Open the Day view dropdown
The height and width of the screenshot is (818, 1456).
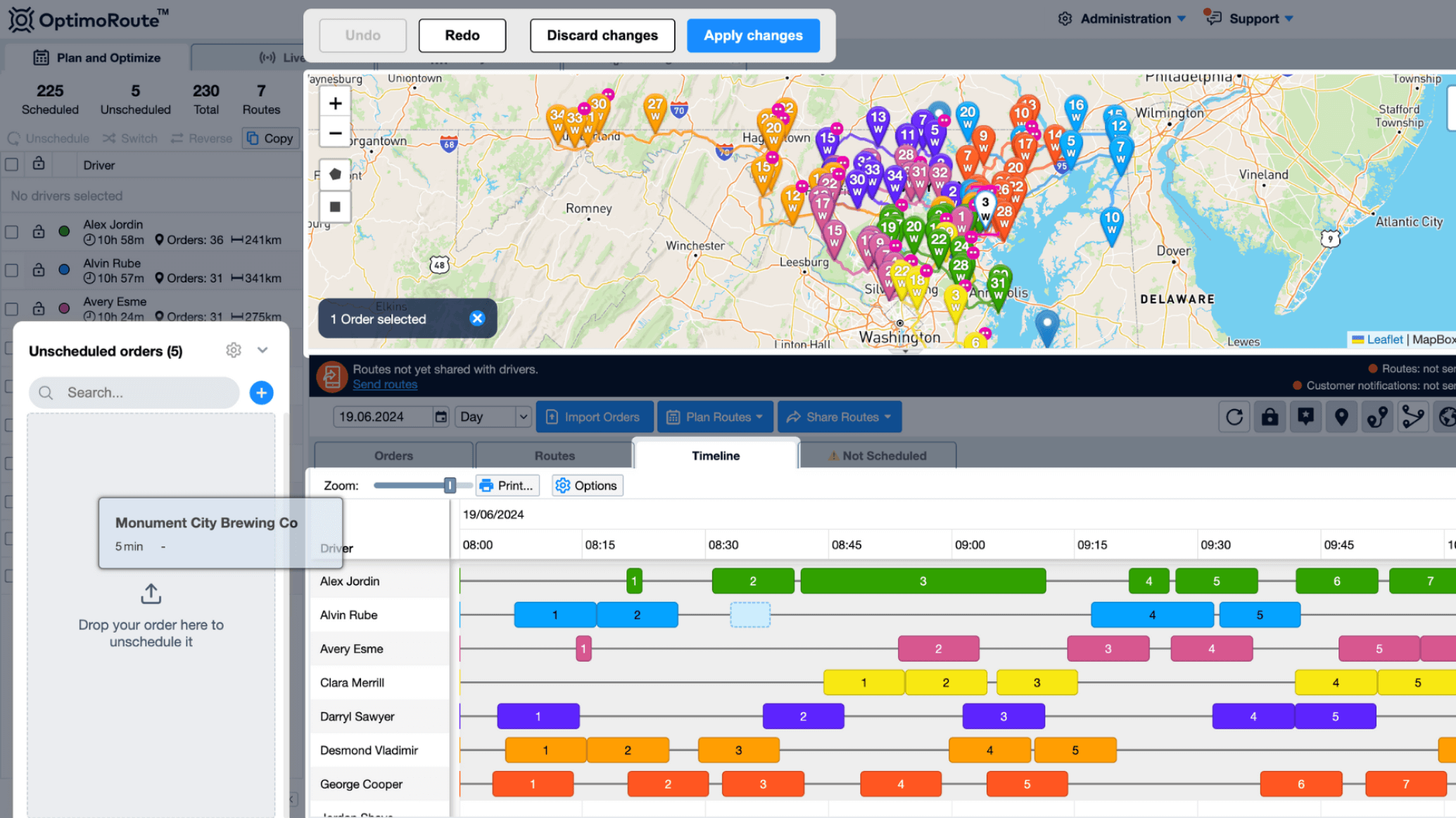[493, 416]
